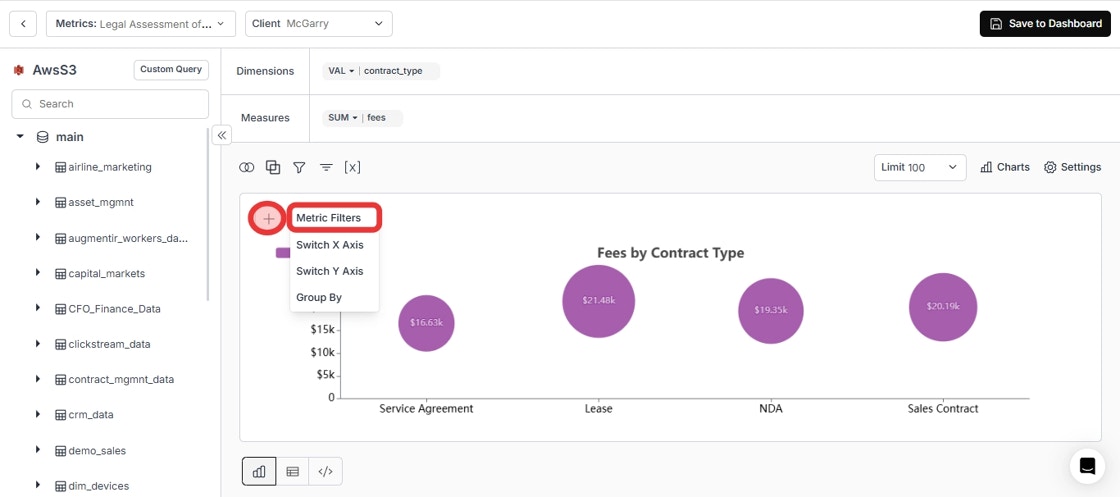Choose Group By from the menu
Screen dimensions: 1120x497
point(319,297)
